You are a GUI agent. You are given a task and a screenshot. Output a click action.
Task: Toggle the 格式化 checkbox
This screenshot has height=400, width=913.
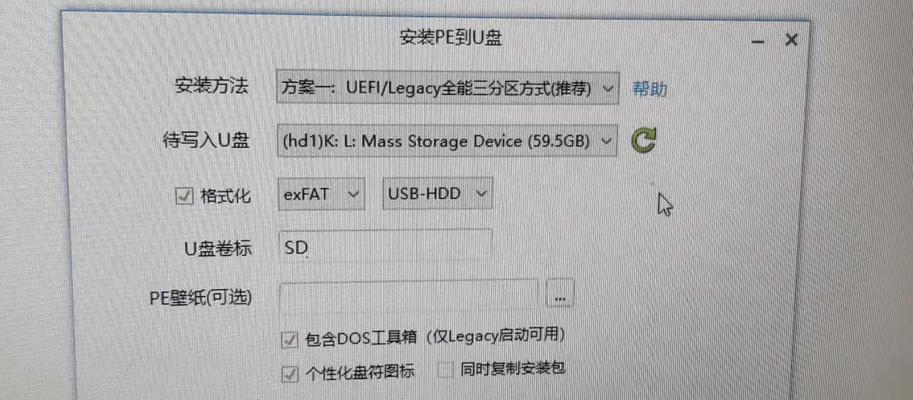pos(184,197)
